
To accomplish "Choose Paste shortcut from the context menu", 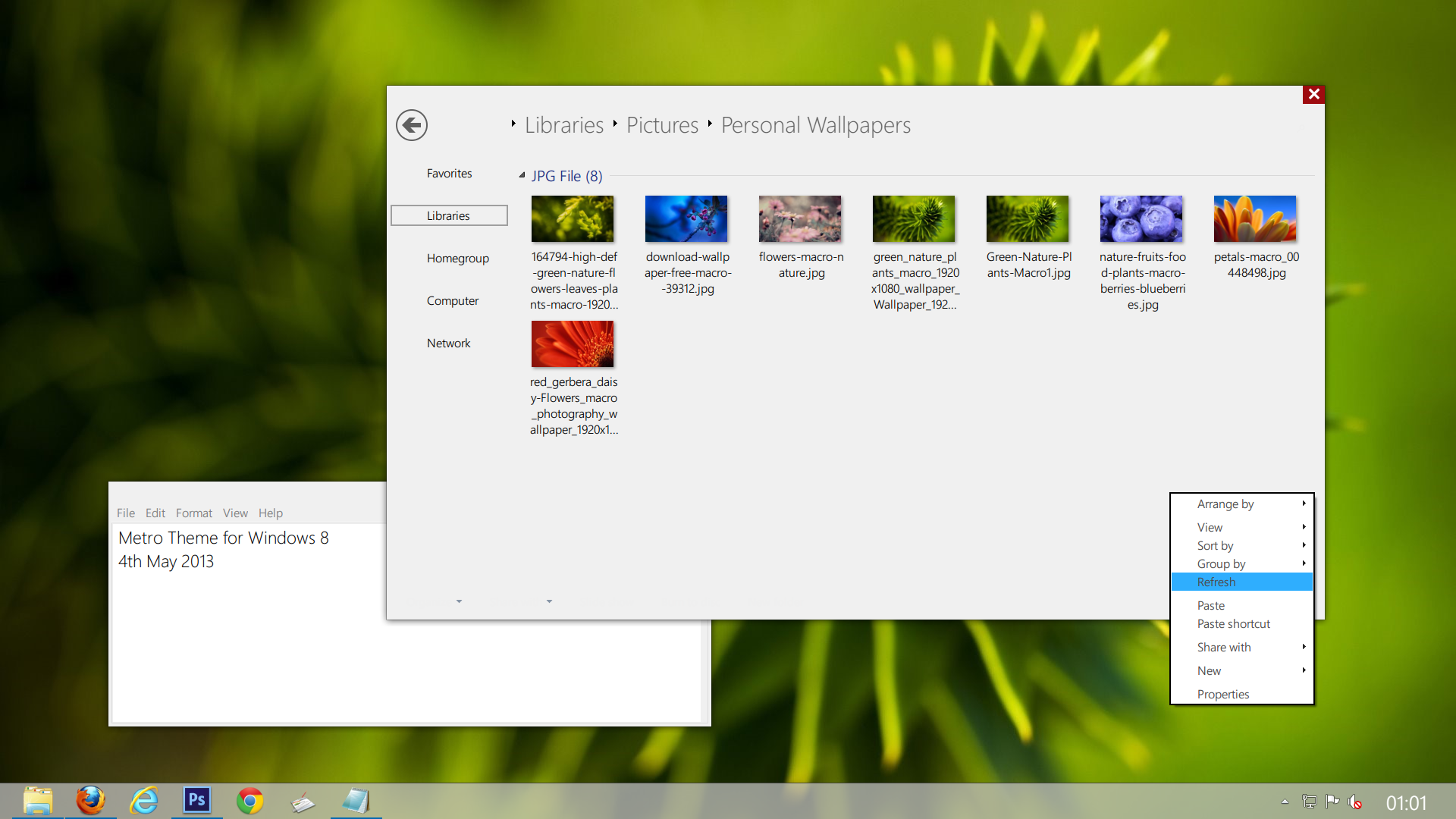I will click(x=1242, y=623).
